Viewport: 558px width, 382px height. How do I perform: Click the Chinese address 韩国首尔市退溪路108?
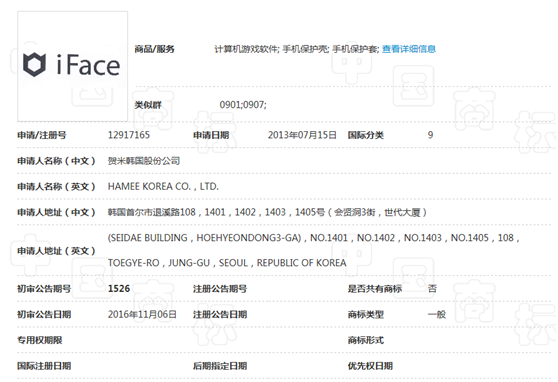pyautogui.click(x=152, y=212)
